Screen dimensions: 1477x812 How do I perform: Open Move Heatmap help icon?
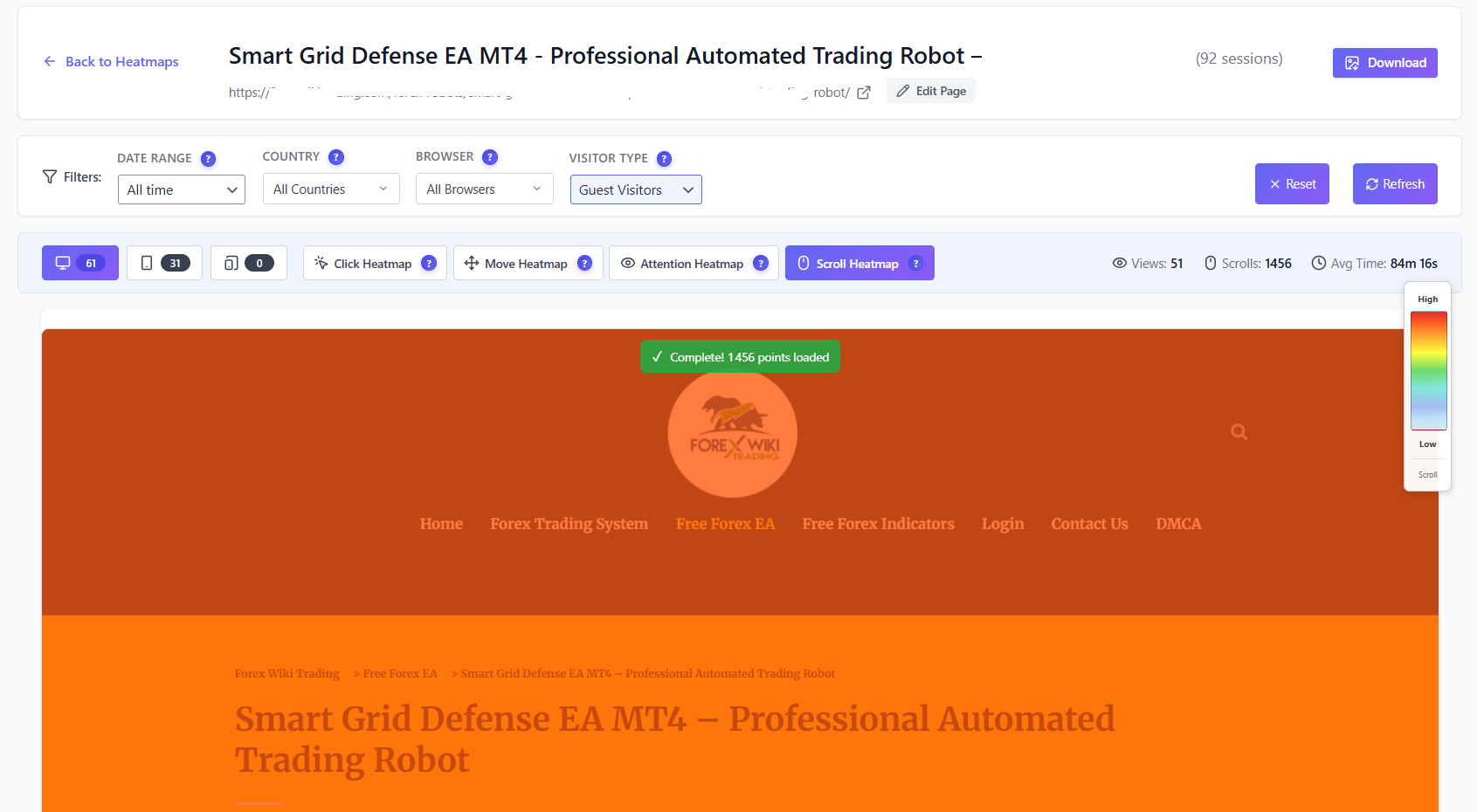pyautogui.click(x=585, y=263)
